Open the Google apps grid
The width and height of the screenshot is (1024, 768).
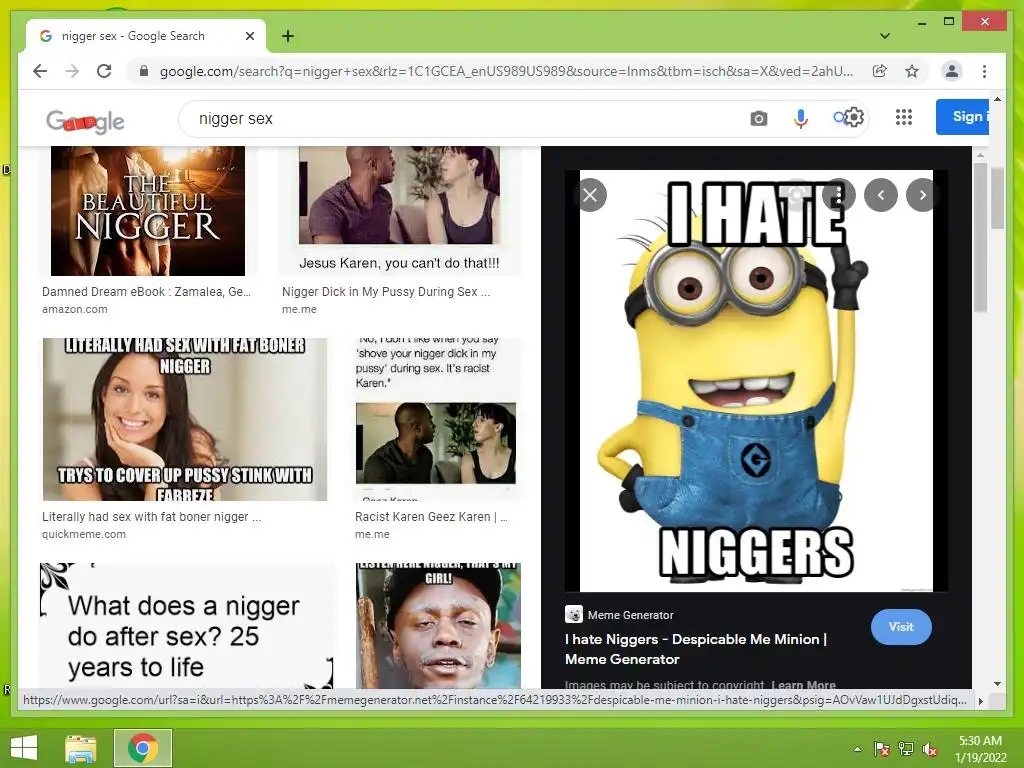[904, 118]
